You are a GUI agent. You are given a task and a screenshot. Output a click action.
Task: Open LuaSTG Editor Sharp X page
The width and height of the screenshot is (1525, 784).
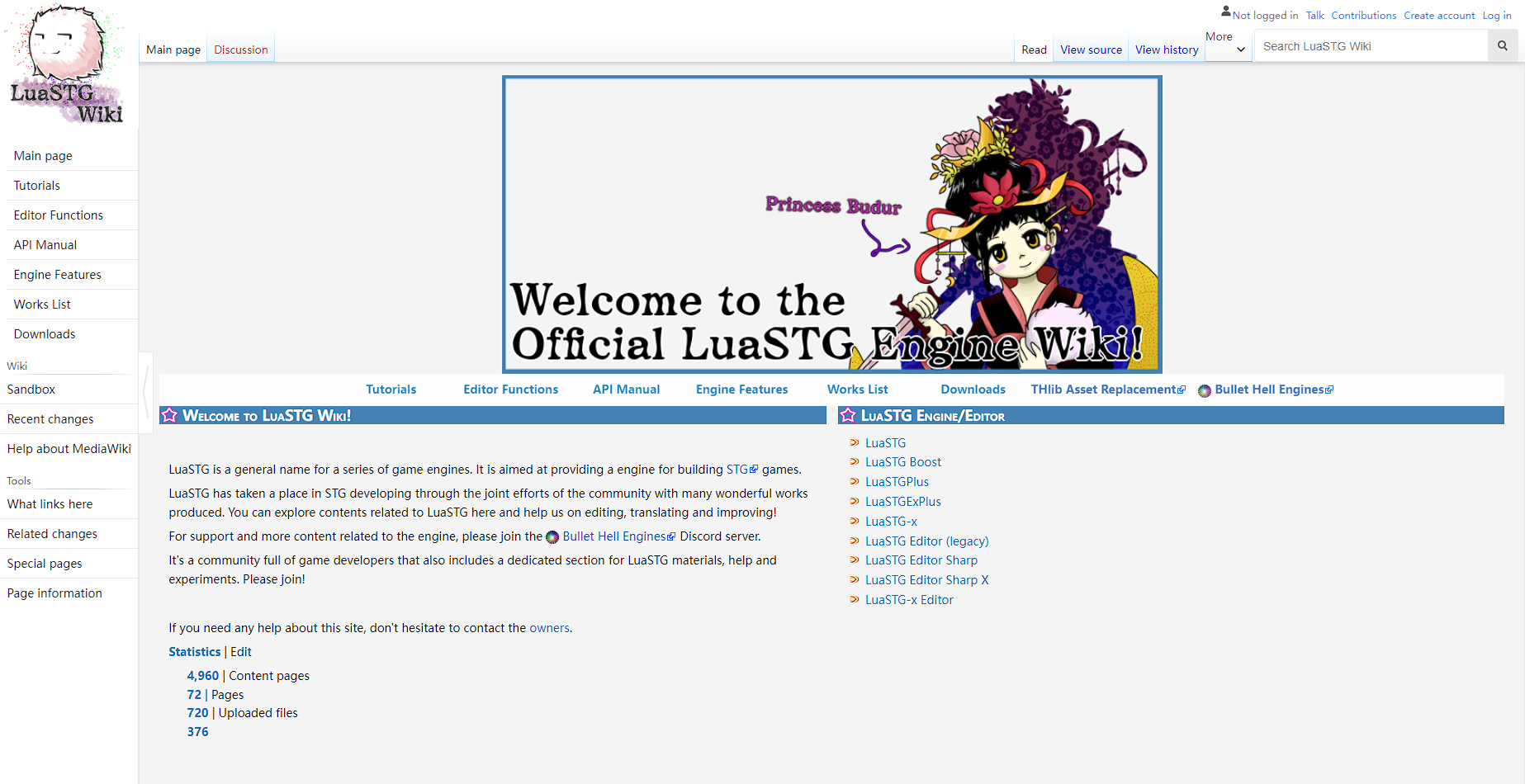click(927, 580)
